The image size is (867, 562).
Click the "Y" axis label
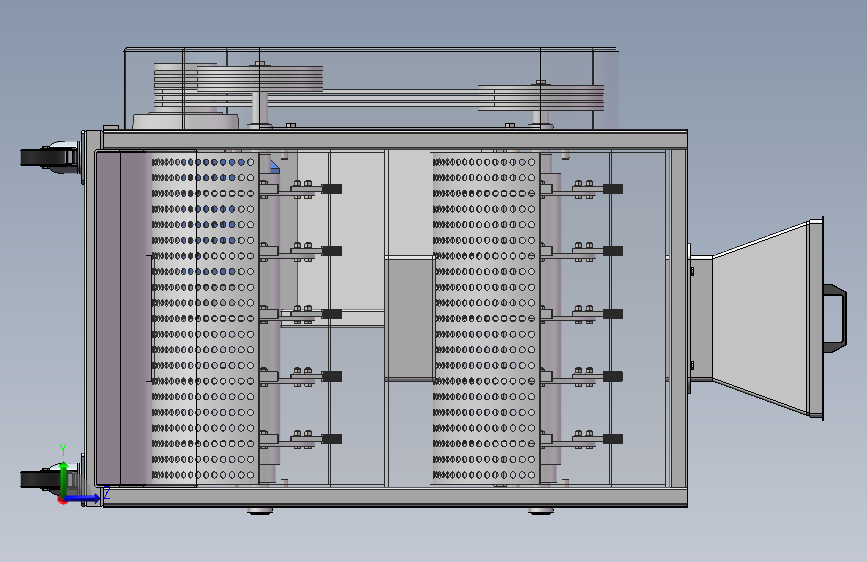tap(63, 450)
